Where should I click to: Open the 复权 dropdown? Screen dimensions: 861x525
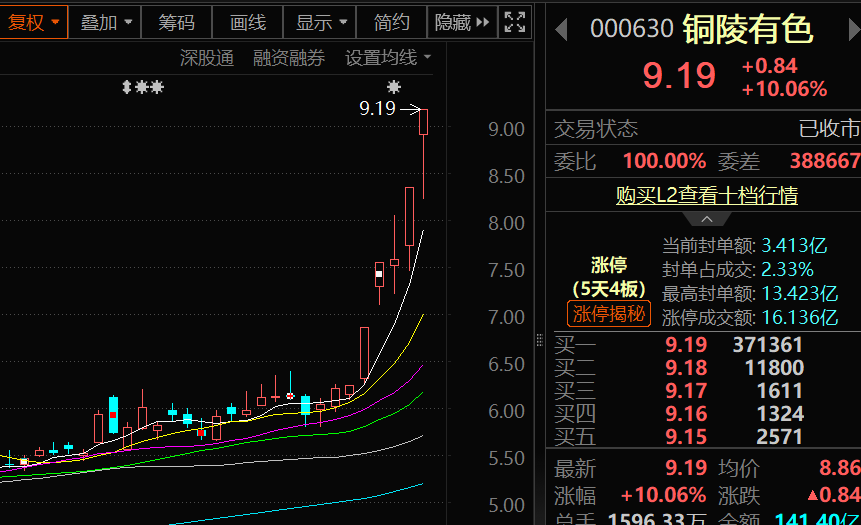coord(33,23)
